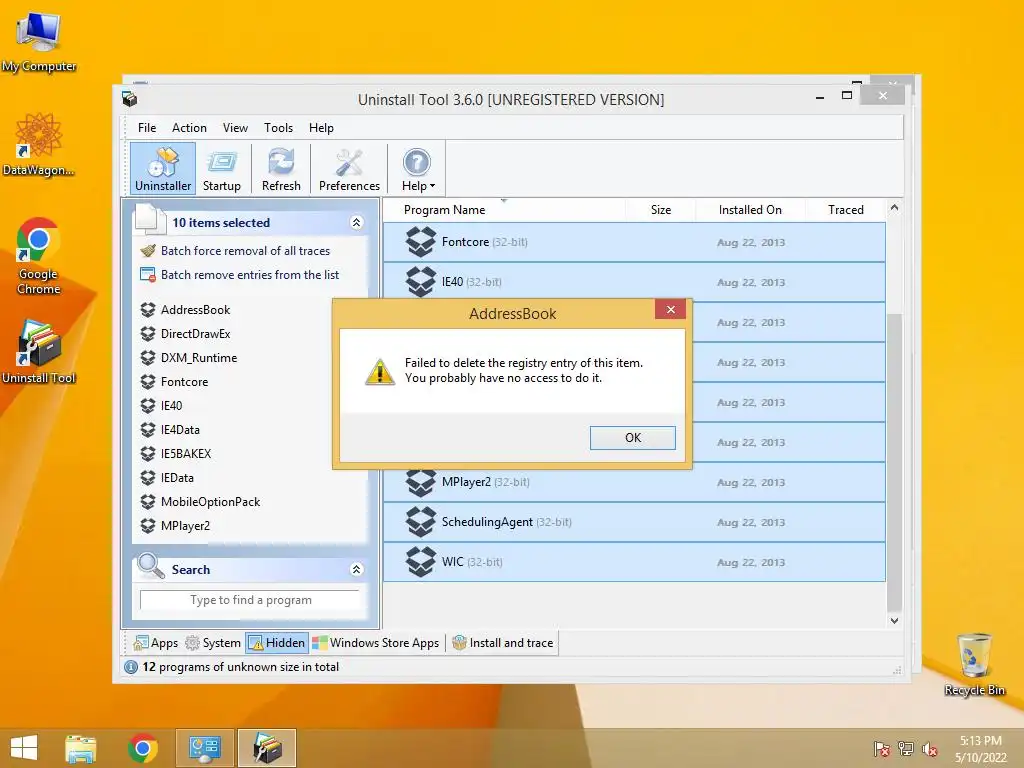The image size is (1024, 768).
Task: Click the scroll down arrow of program list
Action: click(x=894, y=620)
